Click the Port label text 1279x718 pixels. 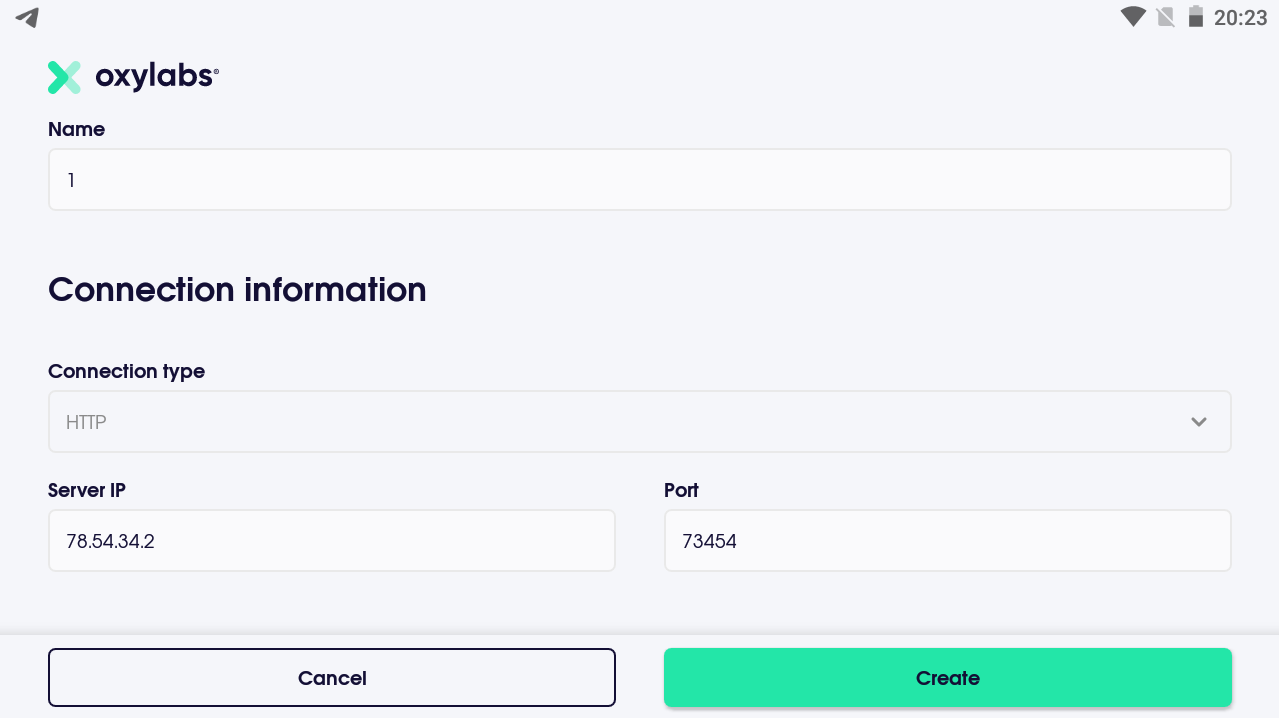click(681, 491)
